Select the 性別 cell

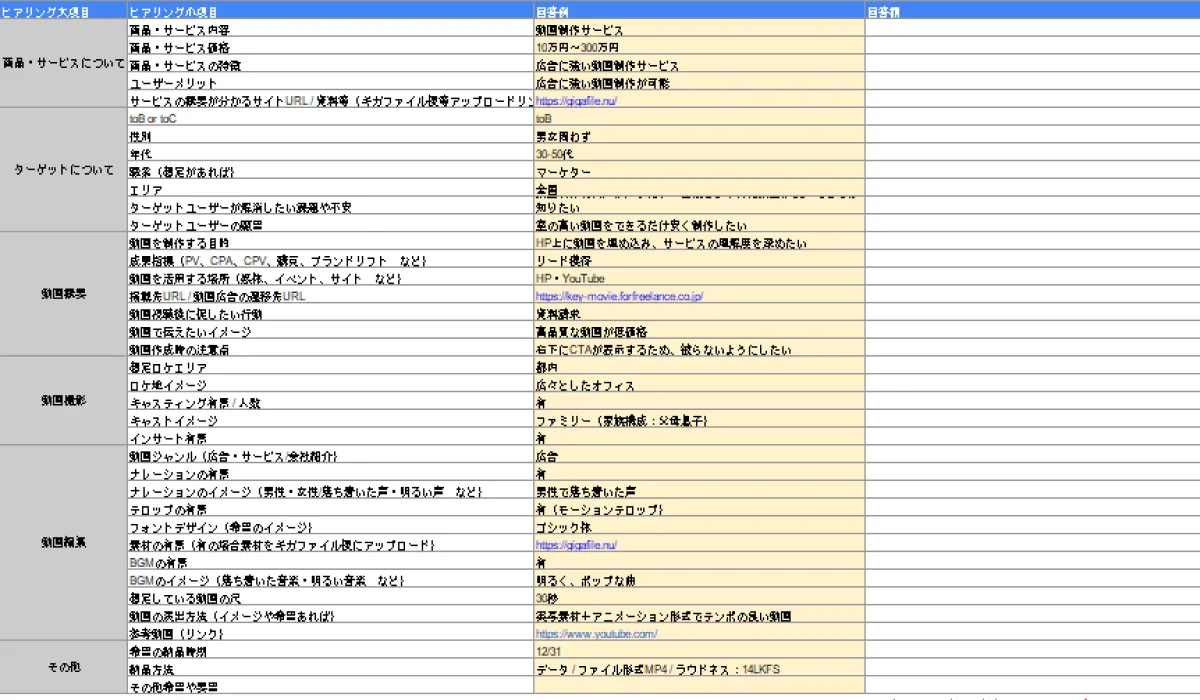330,136
